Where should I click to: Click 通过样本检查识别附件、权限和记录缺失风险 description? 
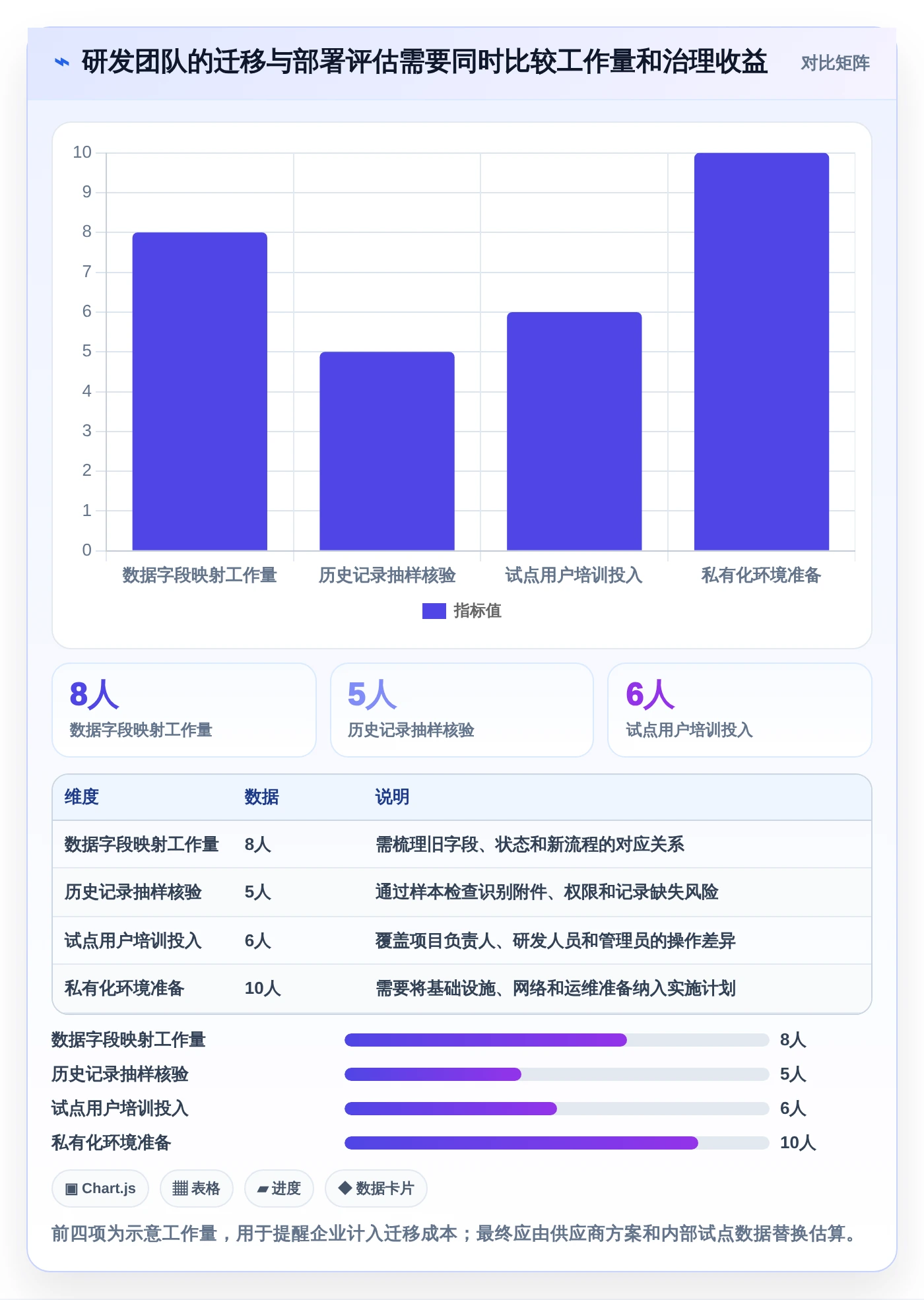tap(546, 892)
